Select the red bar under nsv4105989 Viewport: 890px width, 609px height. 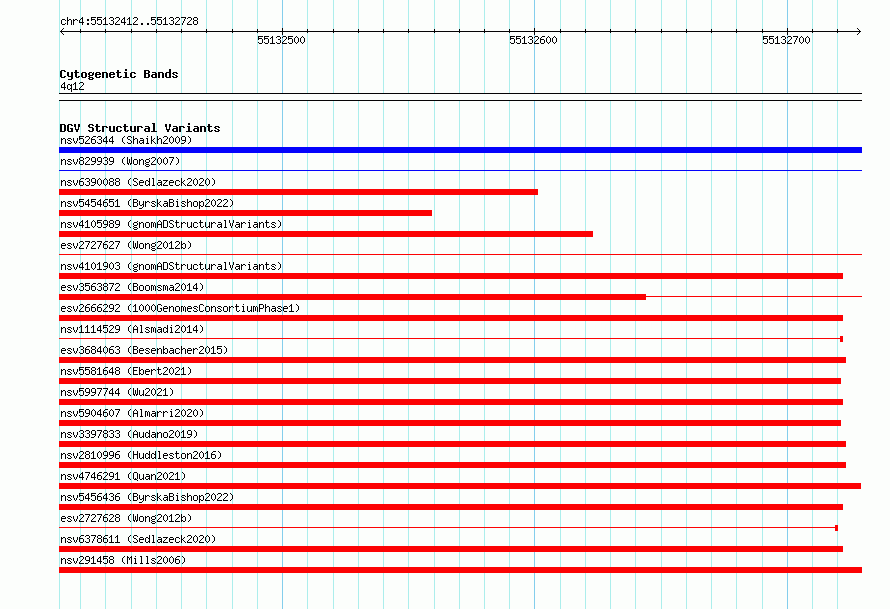(326, 234)
